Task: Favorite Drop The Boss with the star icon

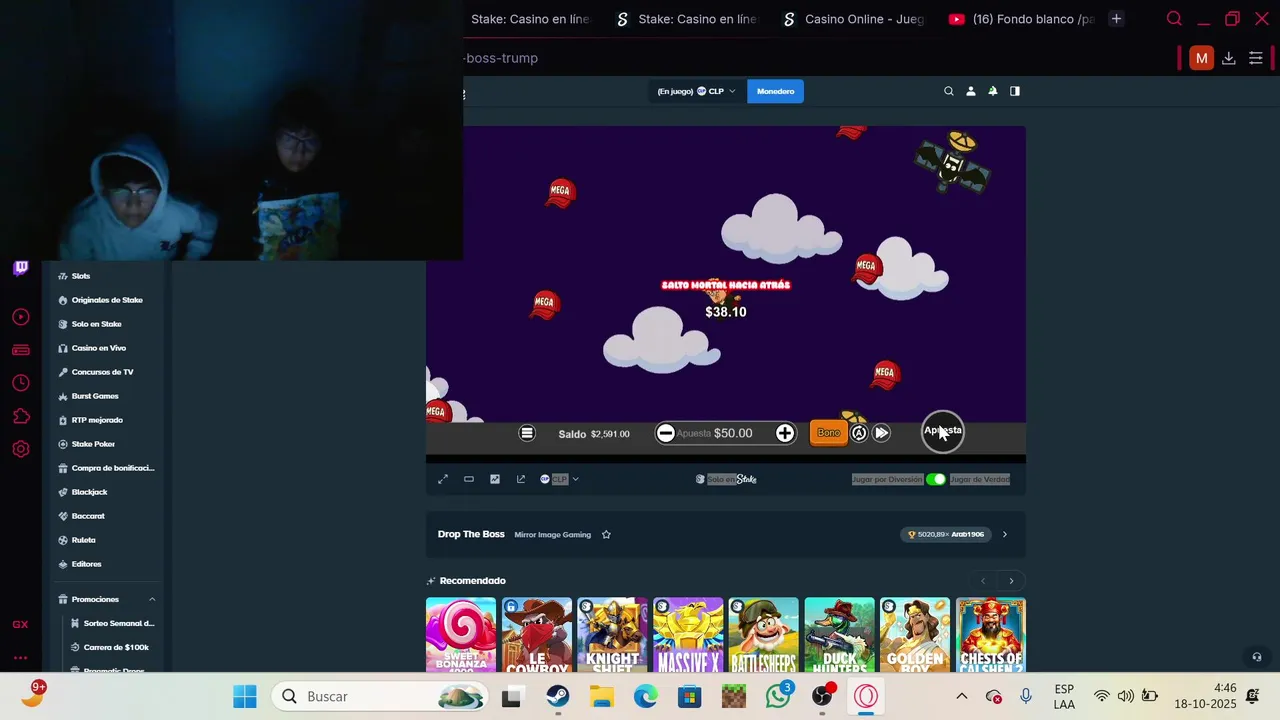Action: [x=606, y=534]
